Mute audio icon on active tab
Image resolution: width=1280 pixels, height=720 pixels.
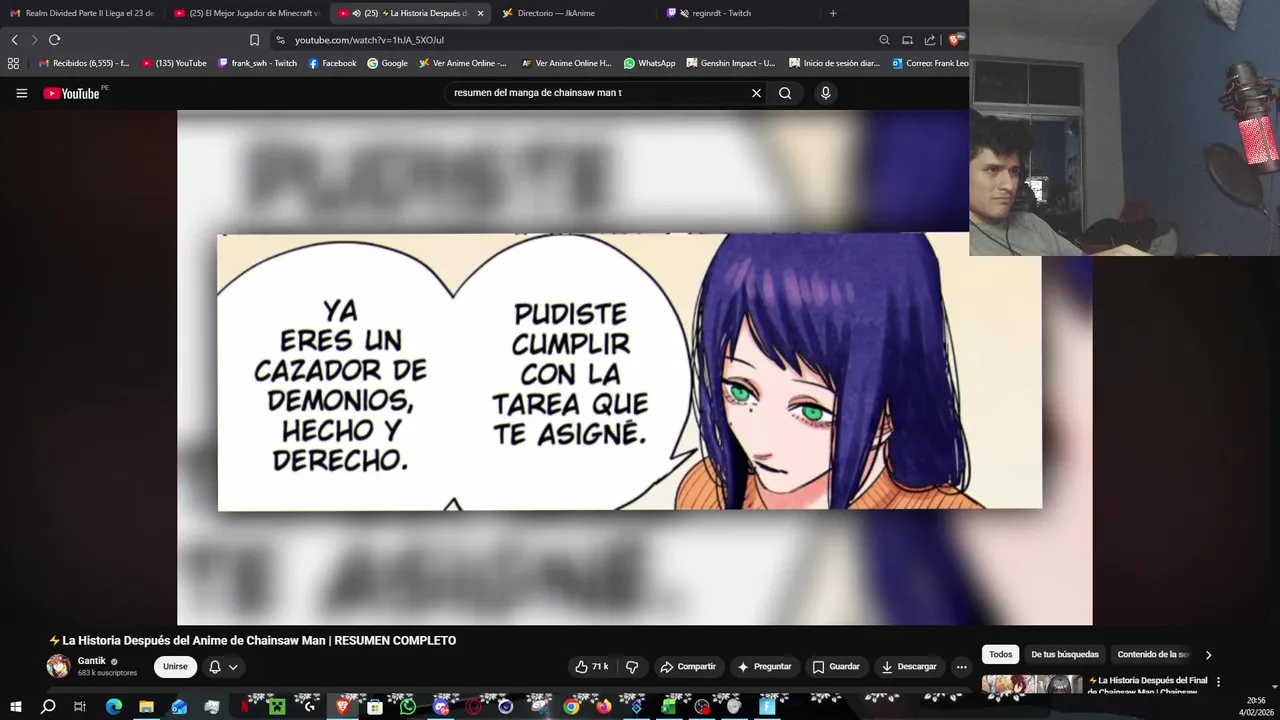356,13
